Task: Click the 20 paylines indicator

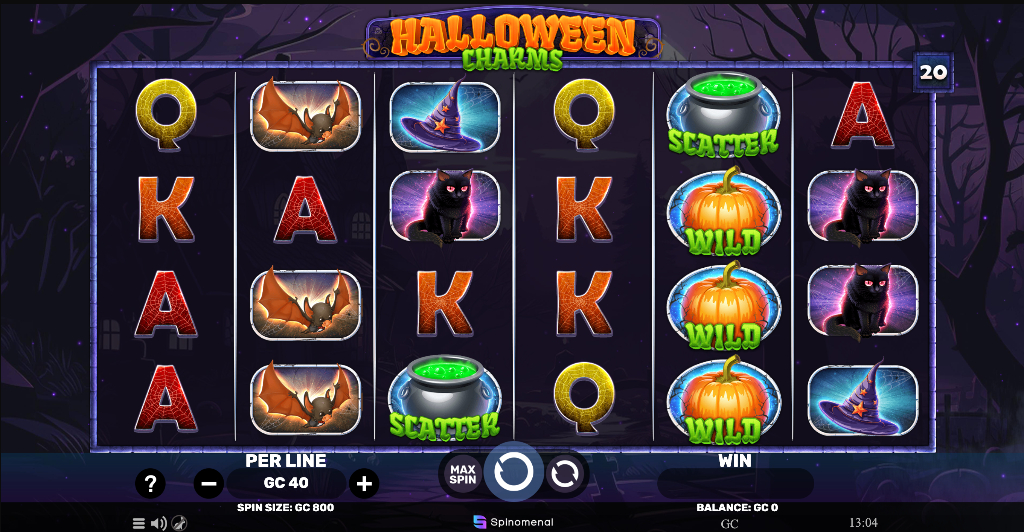Action: (x=933, y=72)
